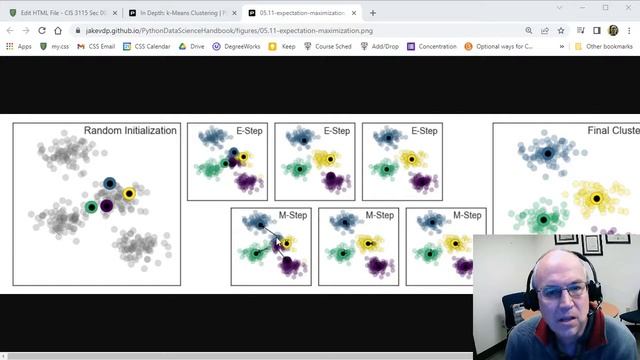Screen dimensions: 640x360
Task: Open Chrome three-dot menu
Action: click(x=629, y=31)
